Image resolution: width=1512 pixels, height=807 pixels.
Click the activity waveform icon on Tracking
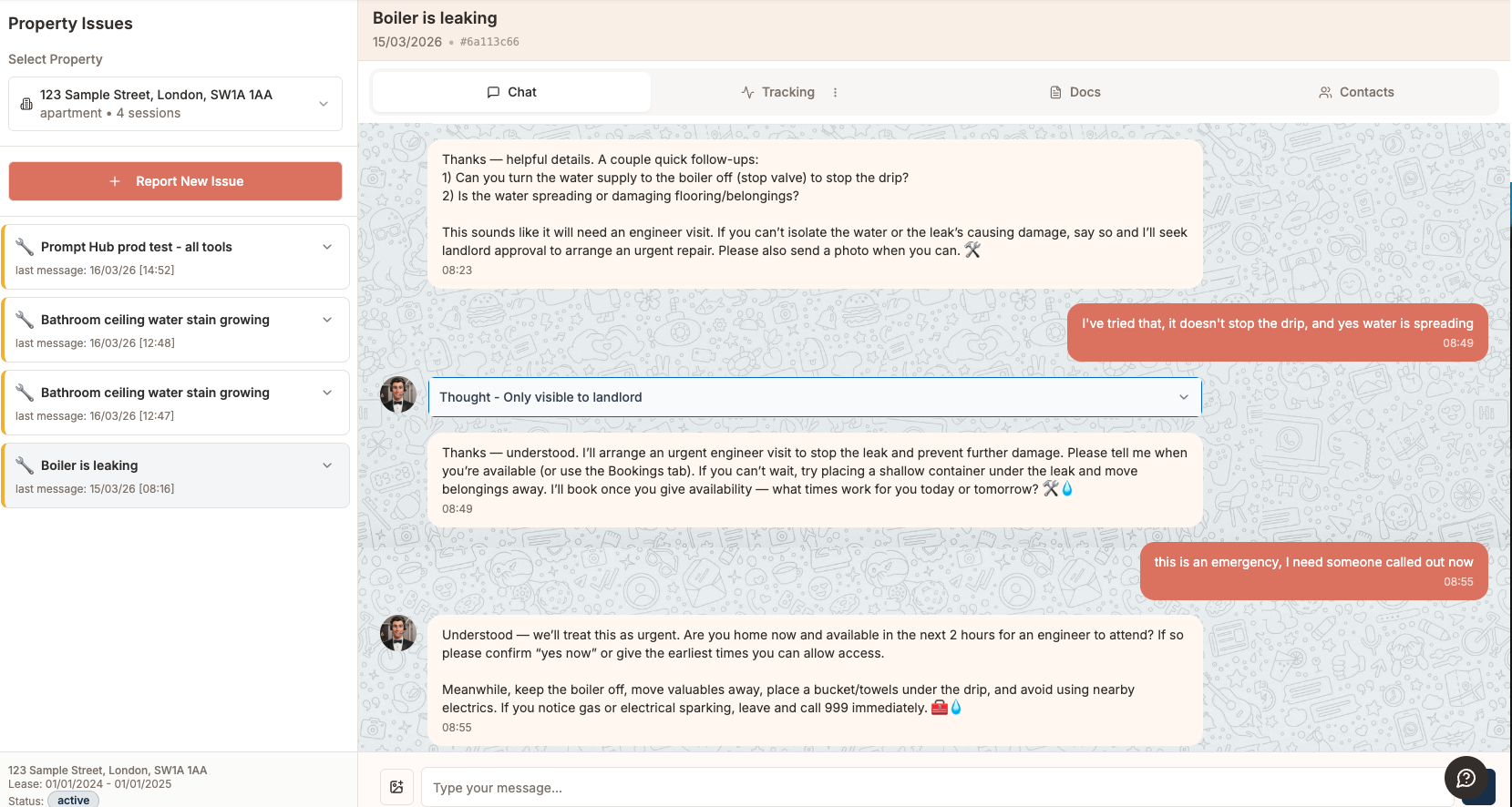coord(746,91)
